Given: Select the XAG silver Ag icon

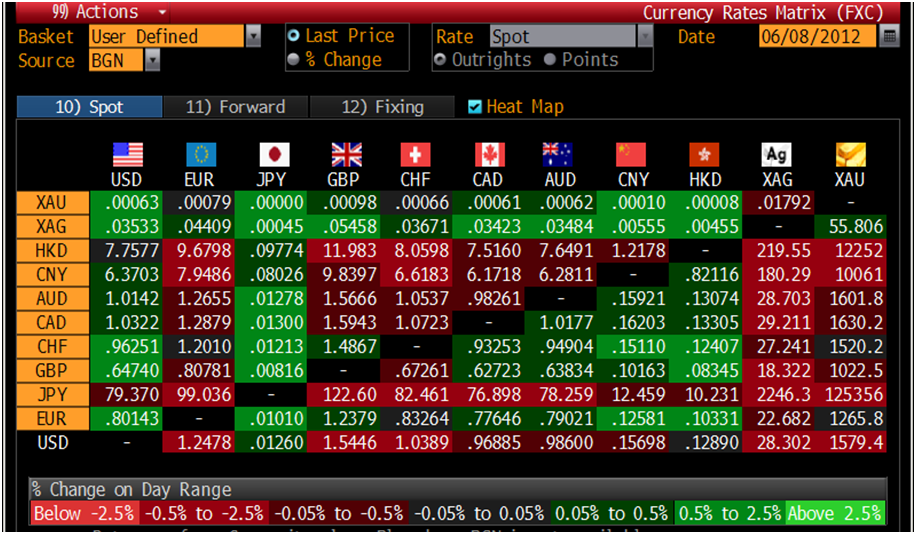Looking at the screenshot, I should tap(777, 155).
